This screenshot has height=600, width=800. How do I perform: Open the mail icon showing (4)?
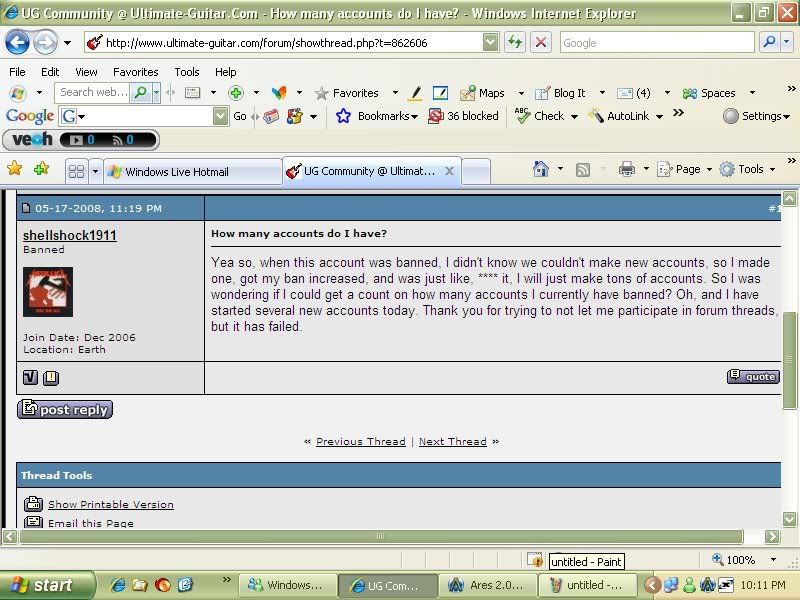coord(634,93)
